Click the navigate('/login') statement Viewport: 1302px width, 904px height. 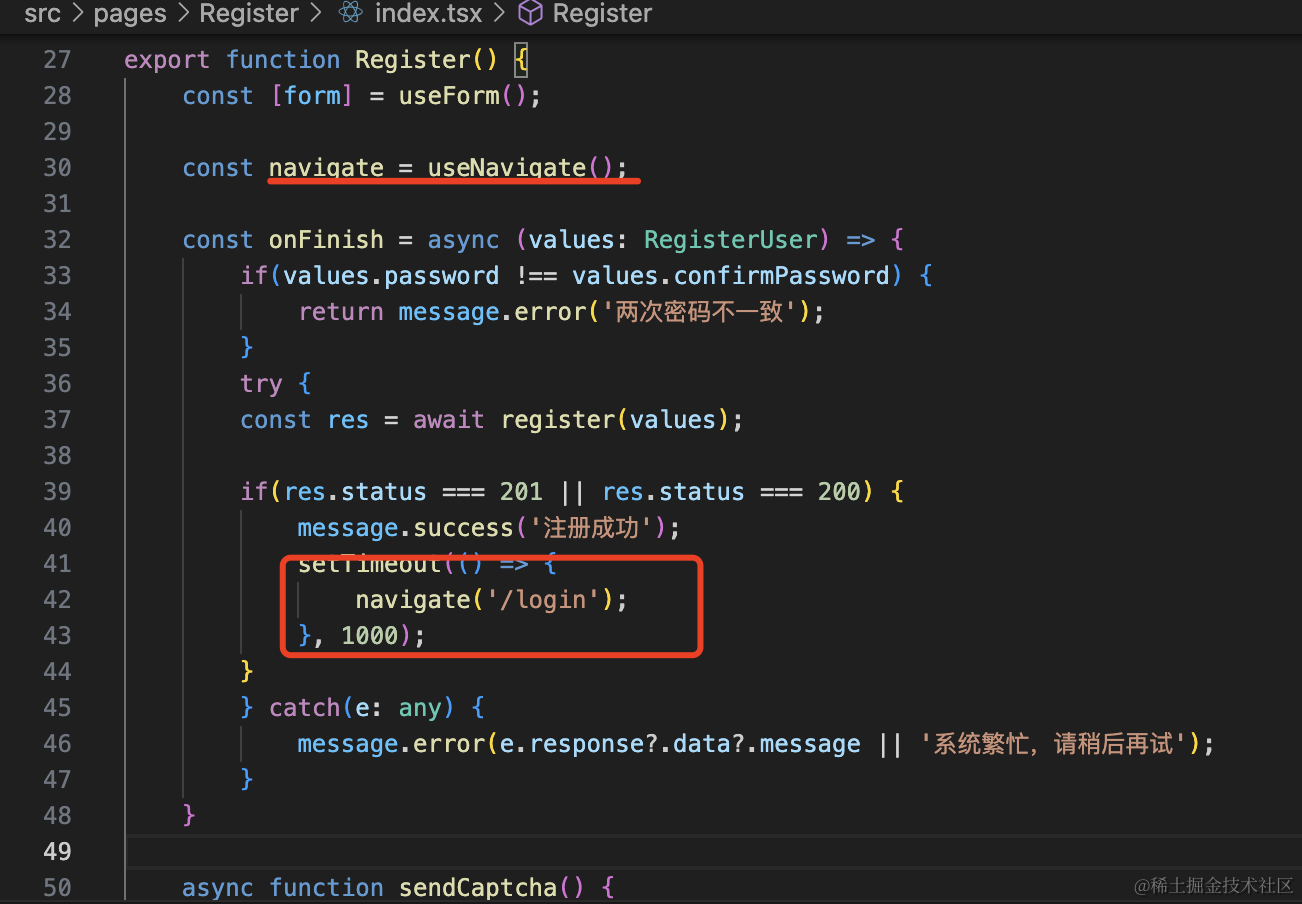point(490,600)
